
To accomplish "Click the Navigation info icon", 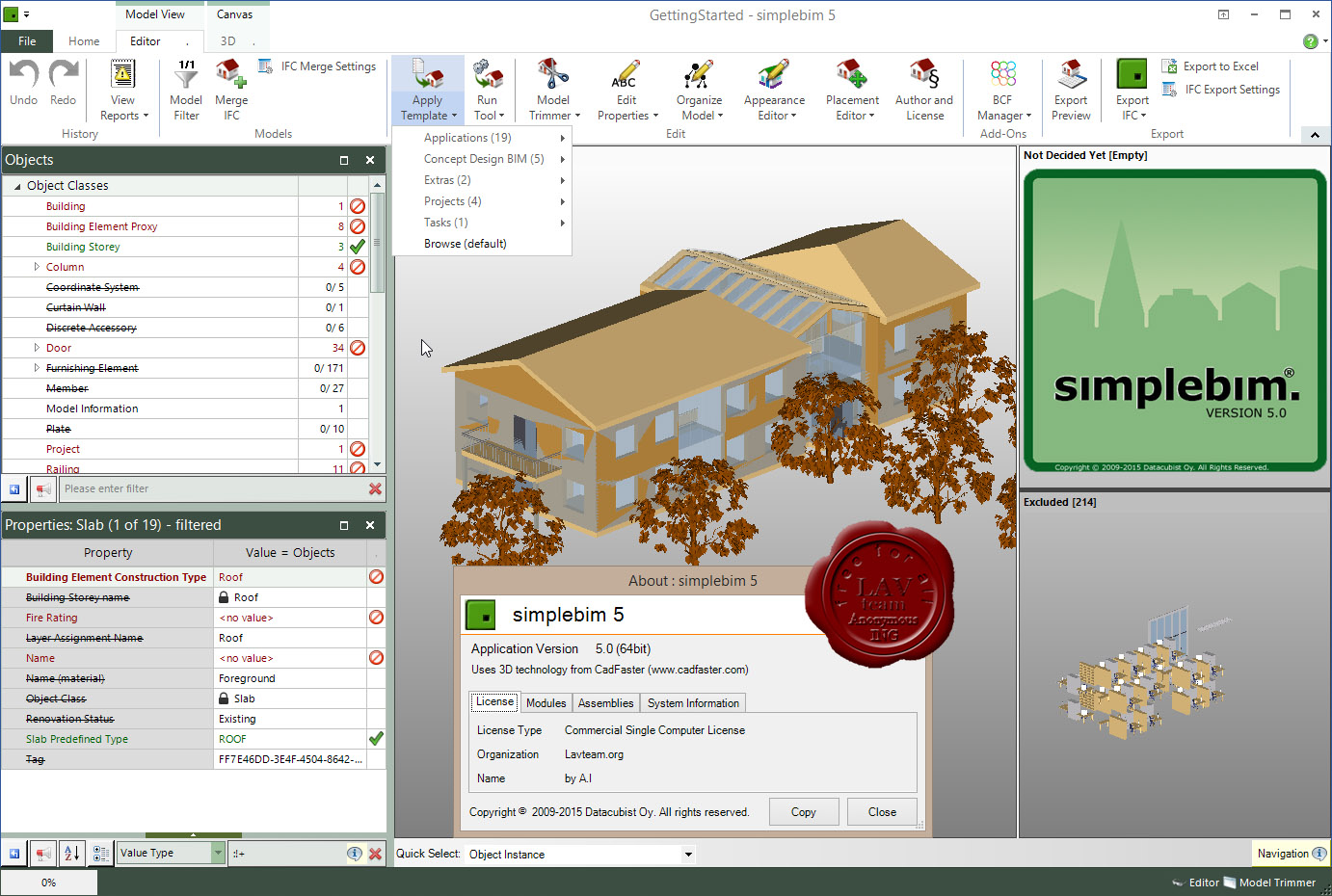I will coord(1319,854).
